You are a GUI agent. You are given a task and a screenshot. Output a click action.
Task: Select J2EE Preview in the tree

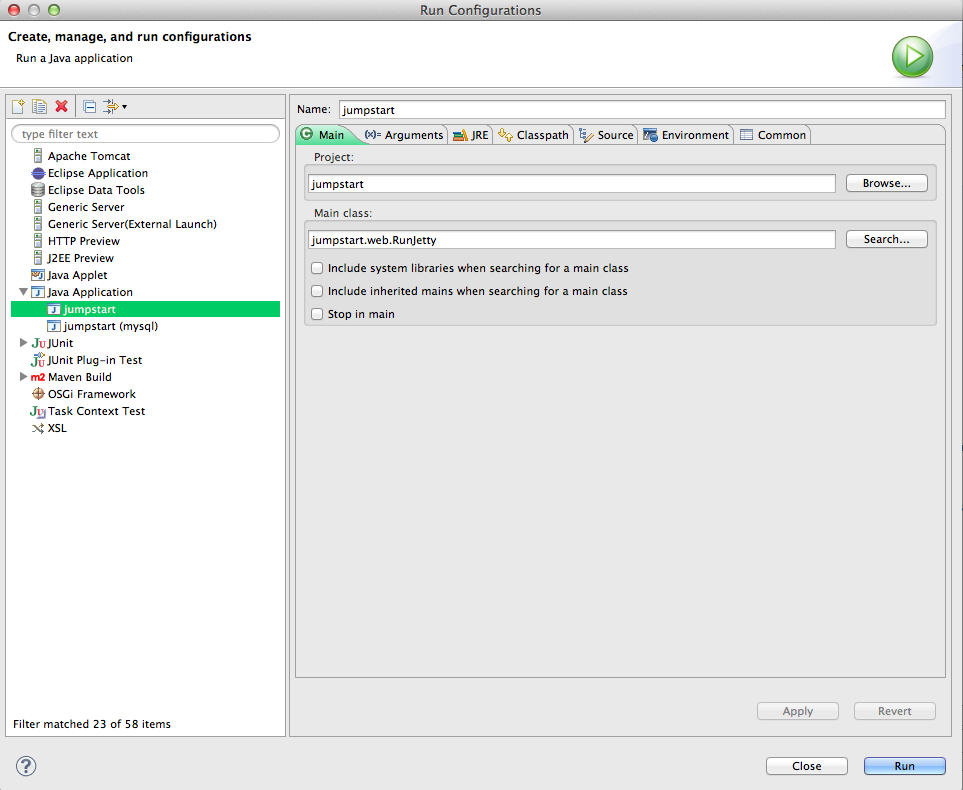(x=80, y=258)
